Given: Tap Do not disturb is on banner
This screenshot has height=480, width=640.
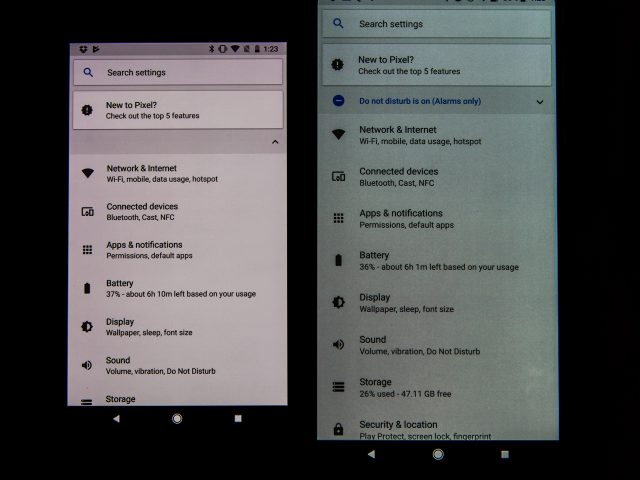Looking at the screenshot, I should point(420,101).
